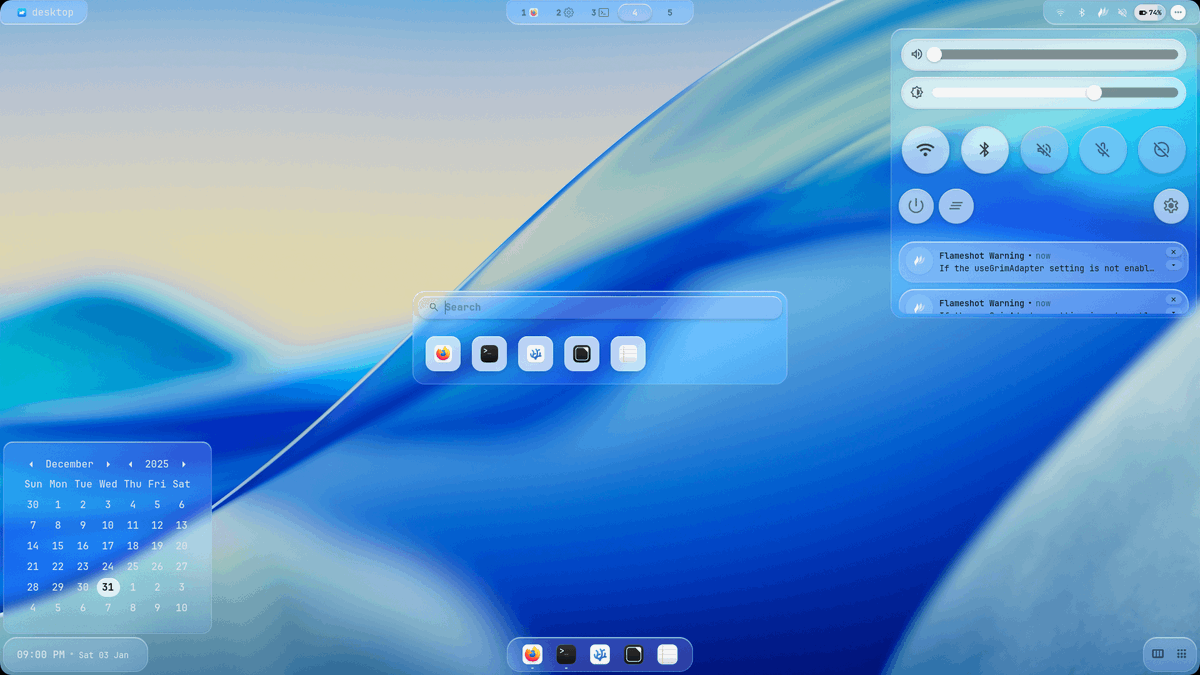Select date 12 in the calendar
Image resolution: width=1200 pixels, height=675 pixels.
coord(157,525)
